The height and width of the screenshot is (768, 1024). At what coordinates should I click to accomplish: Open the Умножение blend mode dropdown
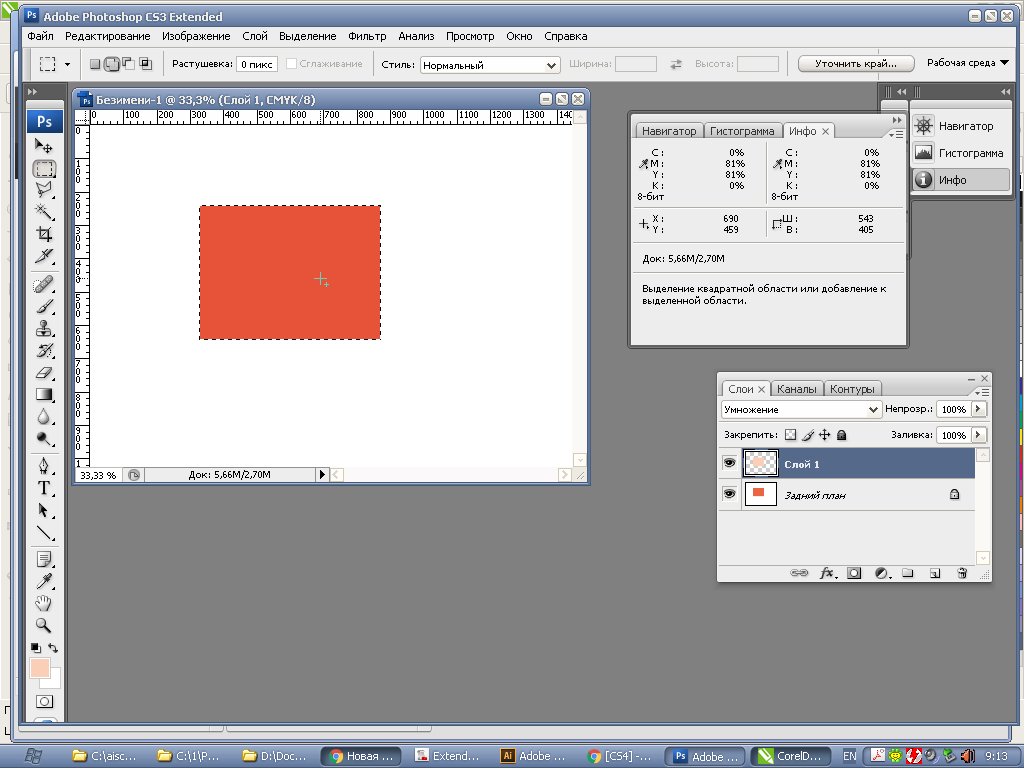(801, 409)
